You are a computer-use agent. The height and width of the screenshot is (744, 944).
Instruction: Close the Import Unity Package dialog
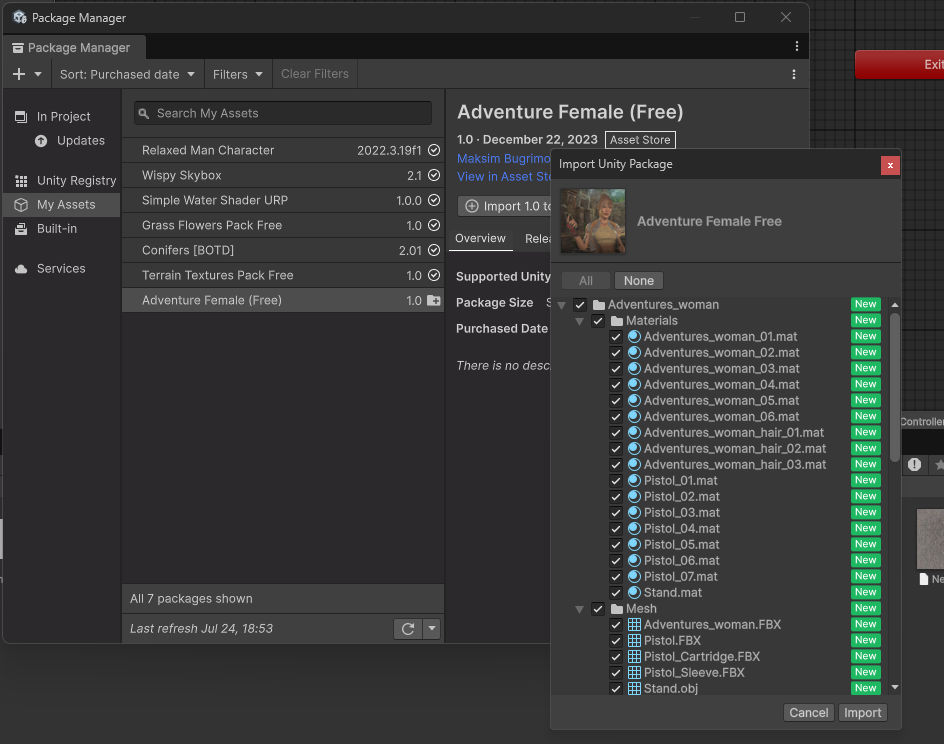point(889,165)
